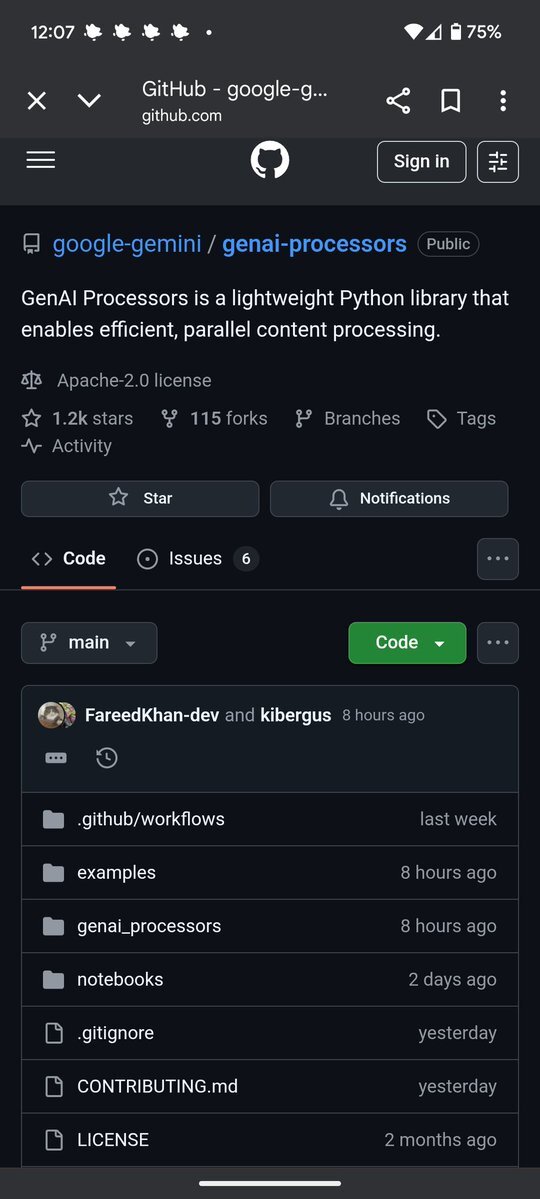Click the Sign in button

[421, 161]
